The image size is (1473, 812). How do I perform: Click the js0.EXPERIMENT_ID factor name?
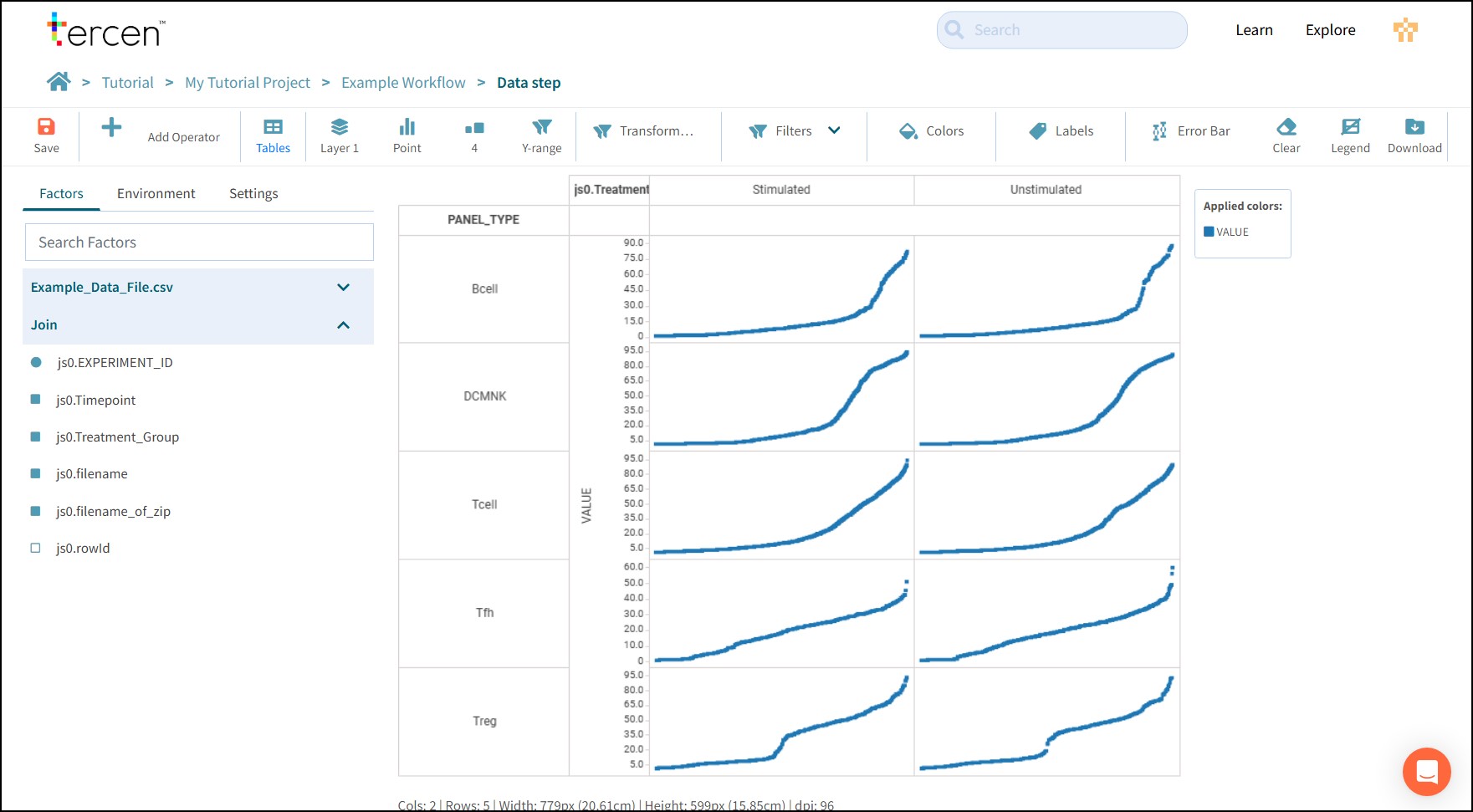[115, 362]
